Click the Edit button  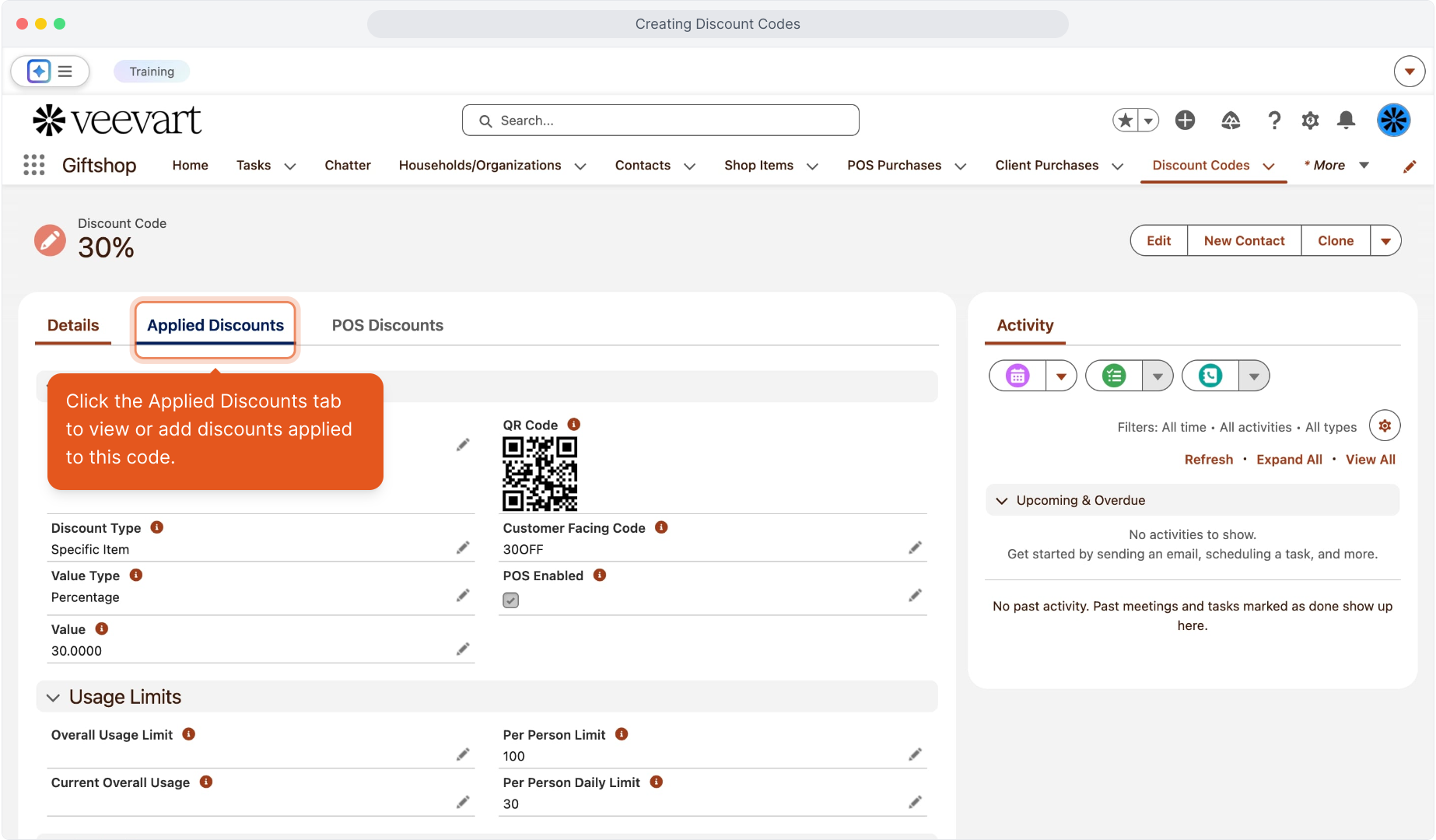click(x=1158, y=241)
